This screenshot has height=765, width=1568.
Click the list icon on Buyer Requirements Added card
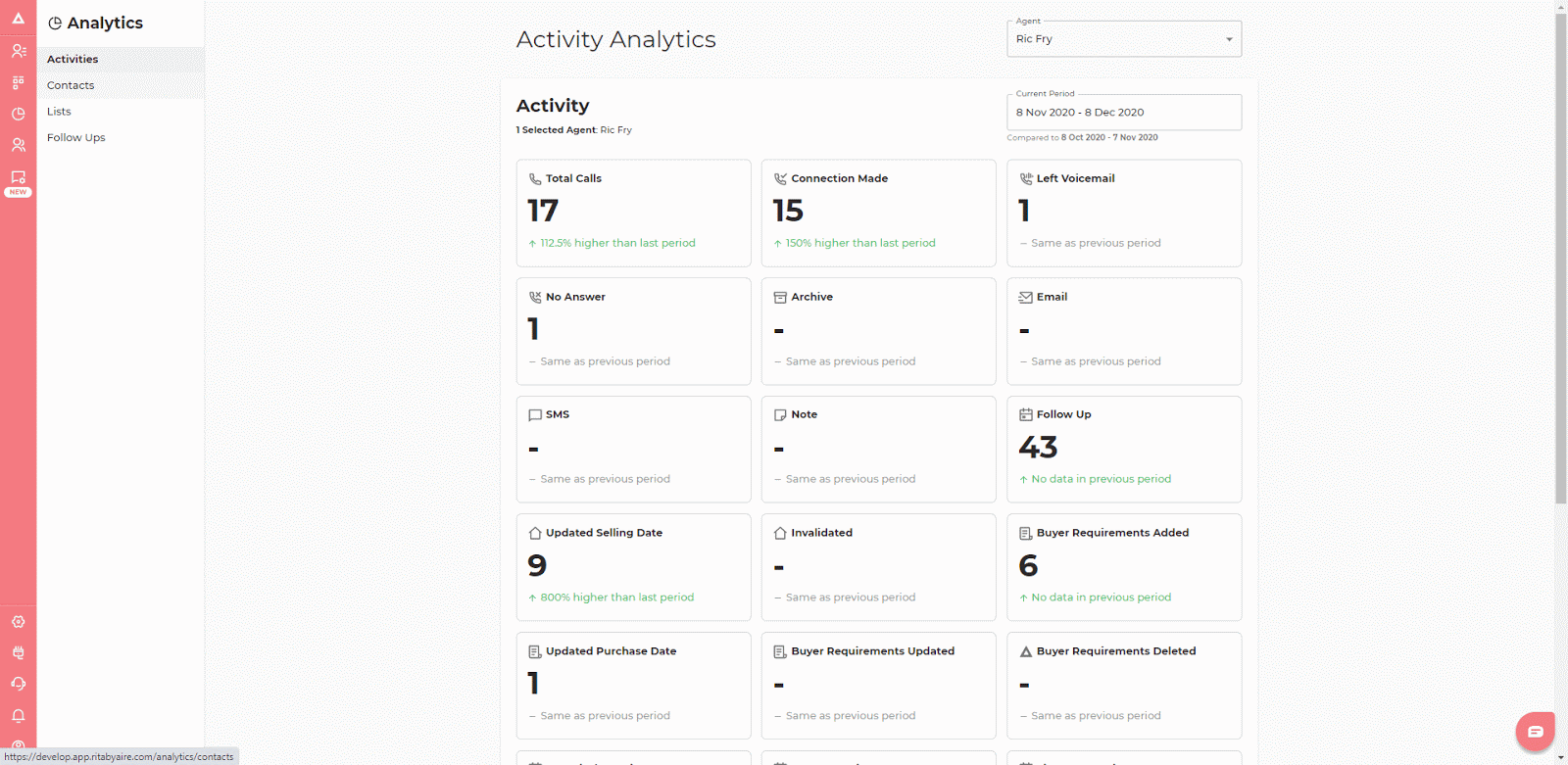(x=1025, y=533)
